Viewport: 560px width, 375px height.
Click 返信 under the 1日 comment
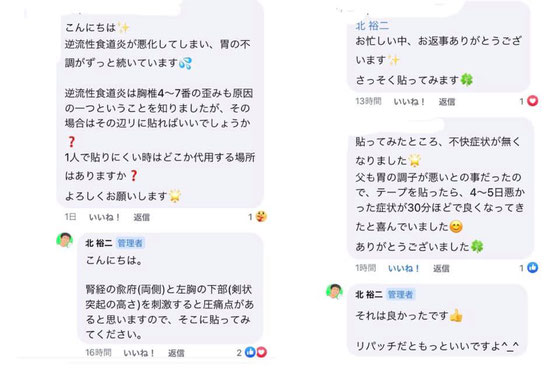pyautogui.click(x=141, y=217)
